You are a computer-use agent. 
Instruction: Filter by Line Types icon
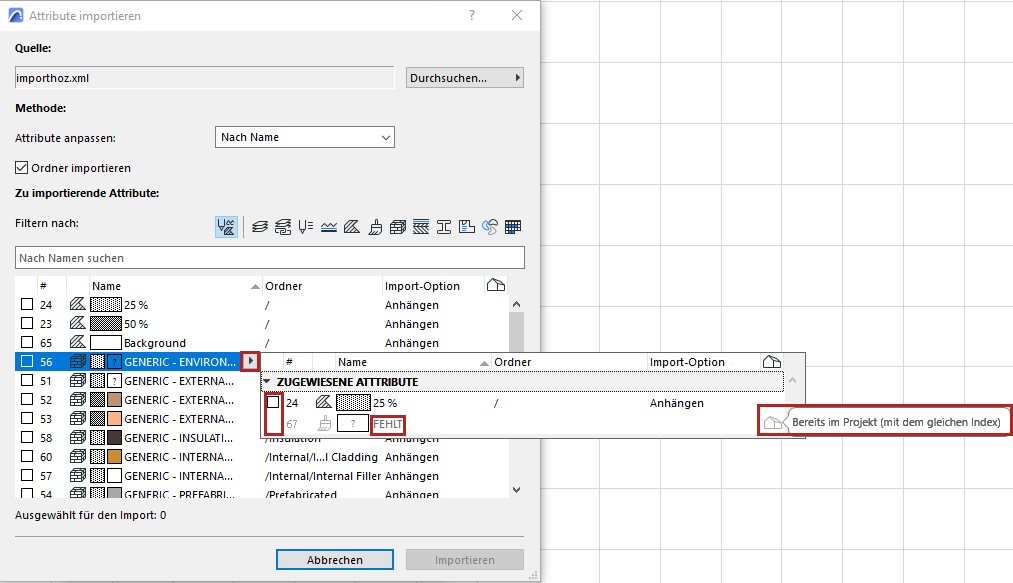[x=329, y=227]
